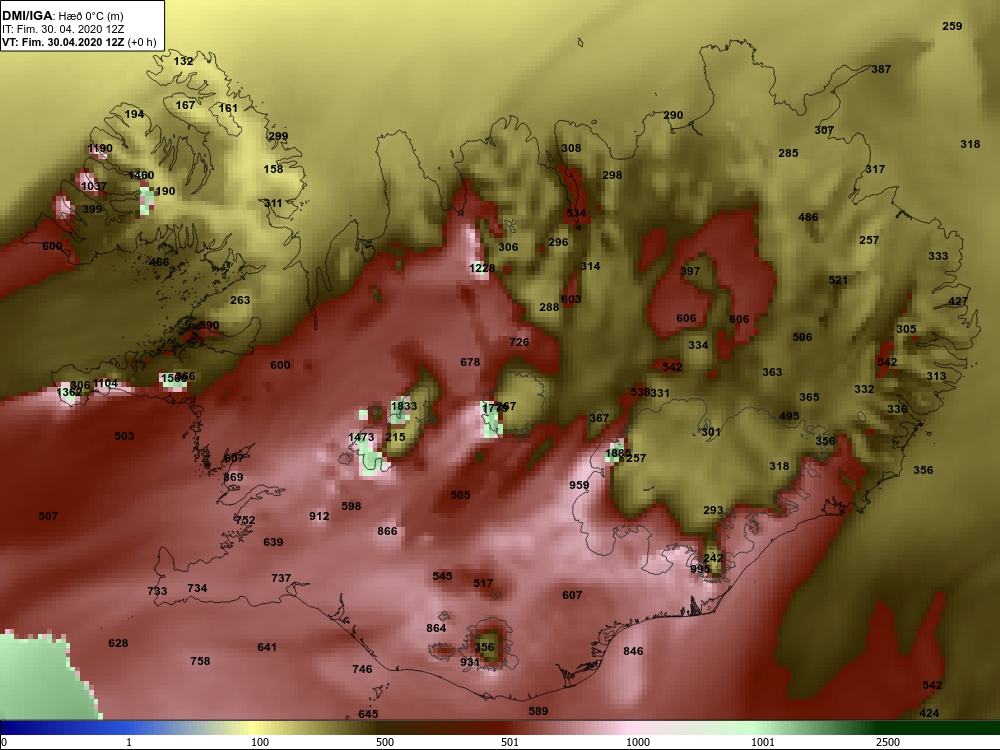Screen dimensions: 1000x750
Task: Click the map value 959
Action: (579, 485)
